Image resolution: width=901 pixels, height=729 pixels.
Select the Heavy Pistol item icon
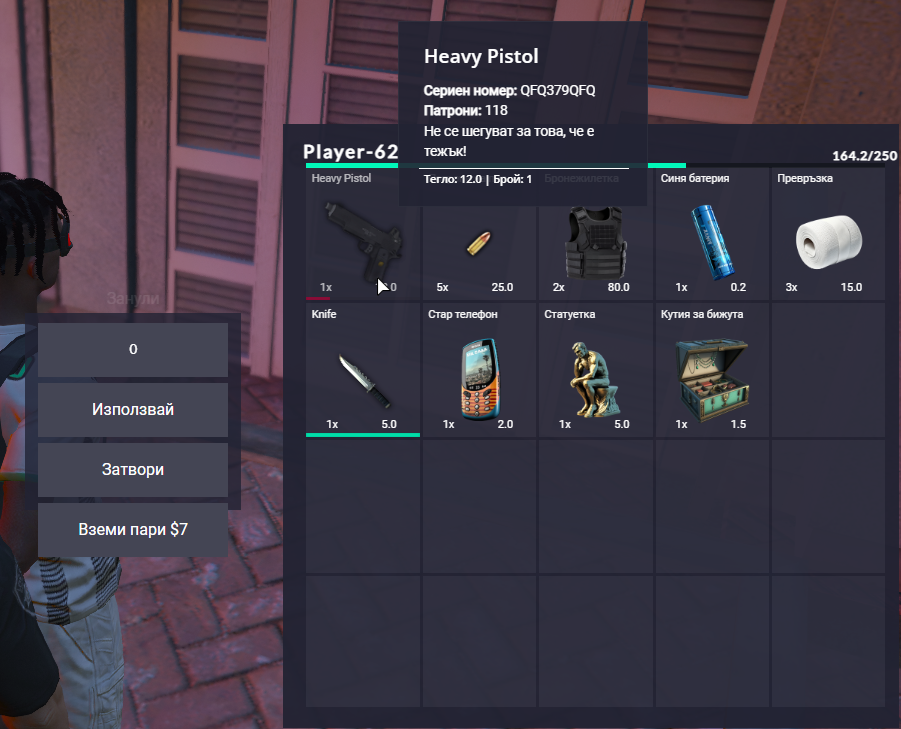(363, 240)
